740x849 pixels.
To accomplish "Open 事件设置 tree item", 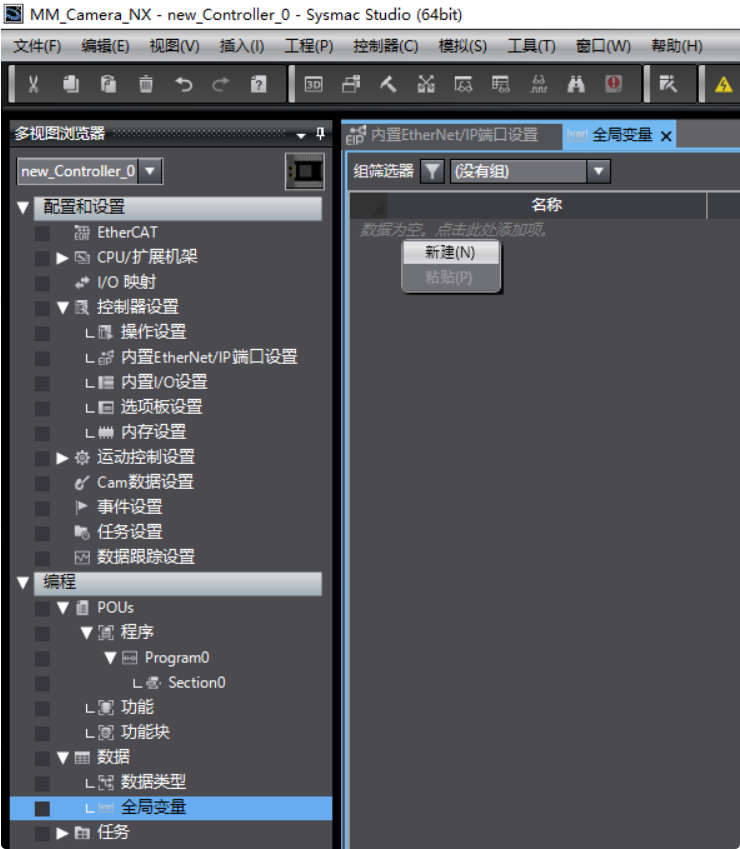I will click(x=129, y=507).
